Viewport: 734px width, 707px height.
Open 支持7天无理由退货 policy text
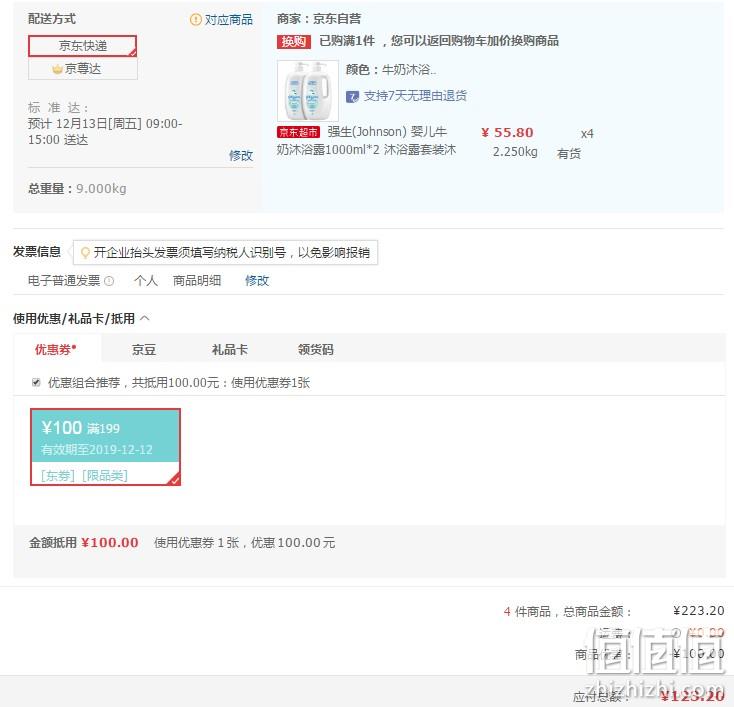click(415, 96)
